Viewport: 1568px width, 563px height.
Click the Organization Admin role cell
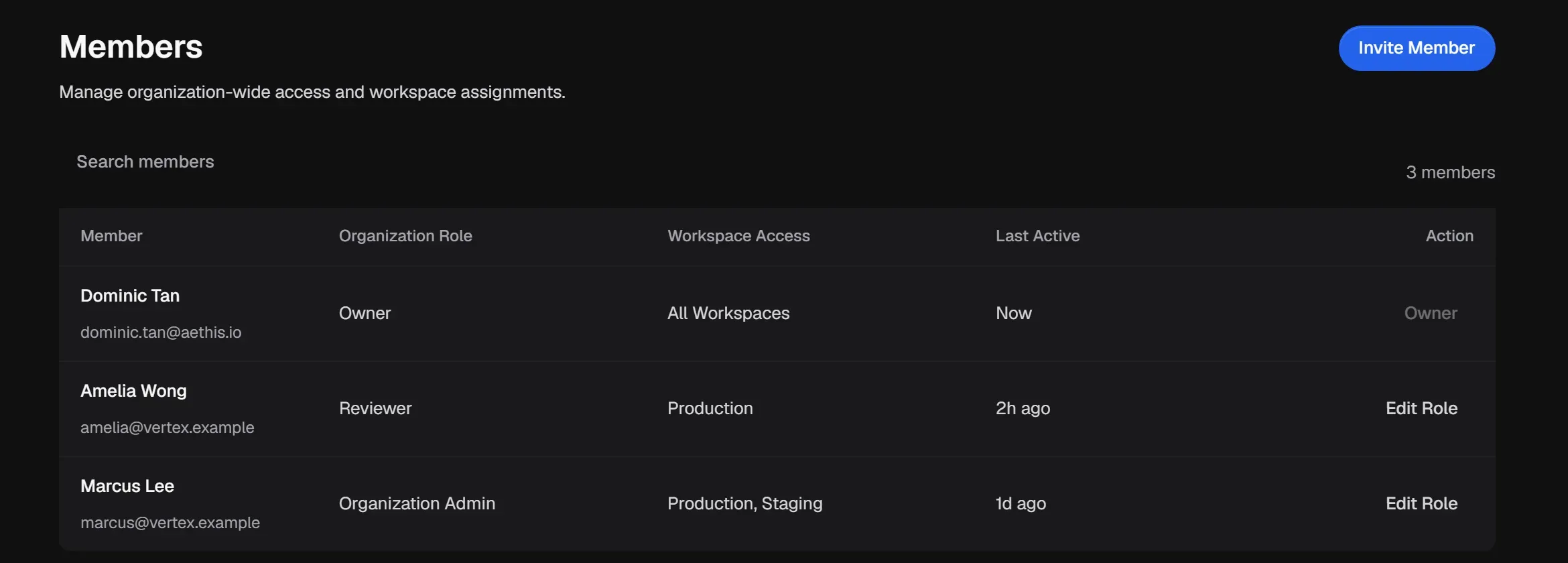pyautogui.click(x=417, y=503)
